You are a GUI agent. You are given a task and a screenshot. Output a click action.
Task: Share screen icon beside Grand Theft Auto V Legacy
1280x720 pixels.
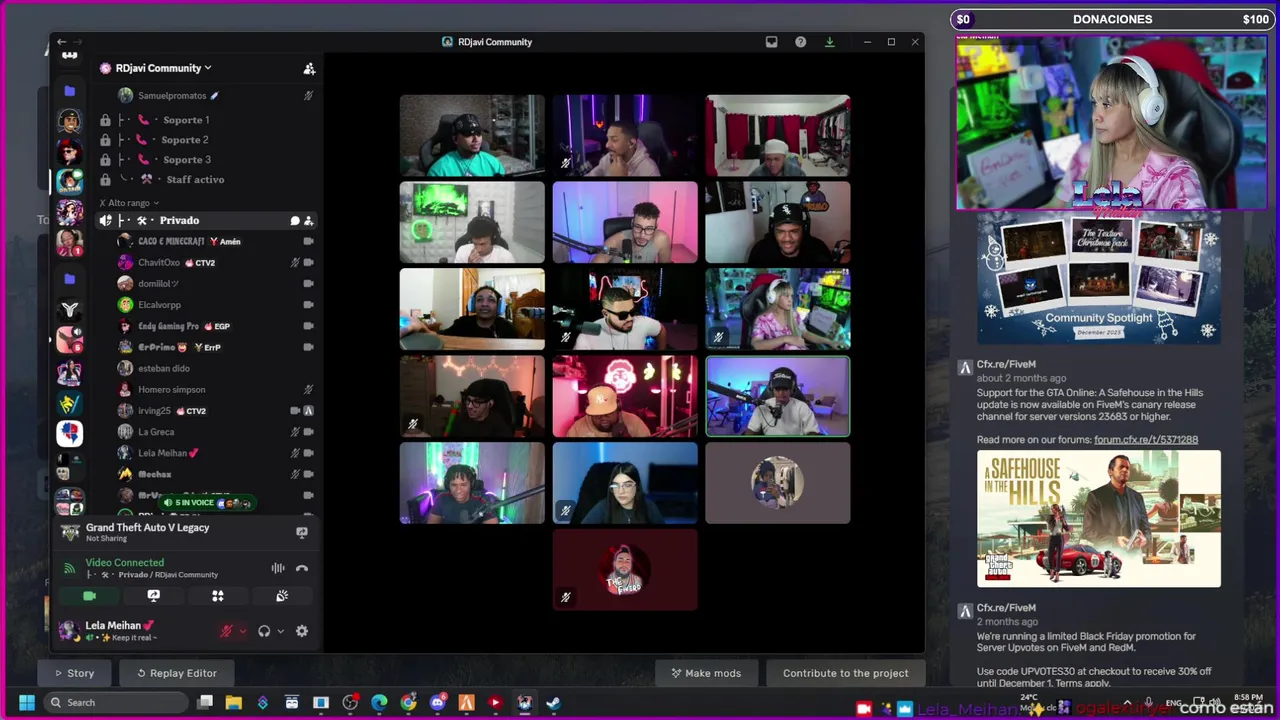301,532
